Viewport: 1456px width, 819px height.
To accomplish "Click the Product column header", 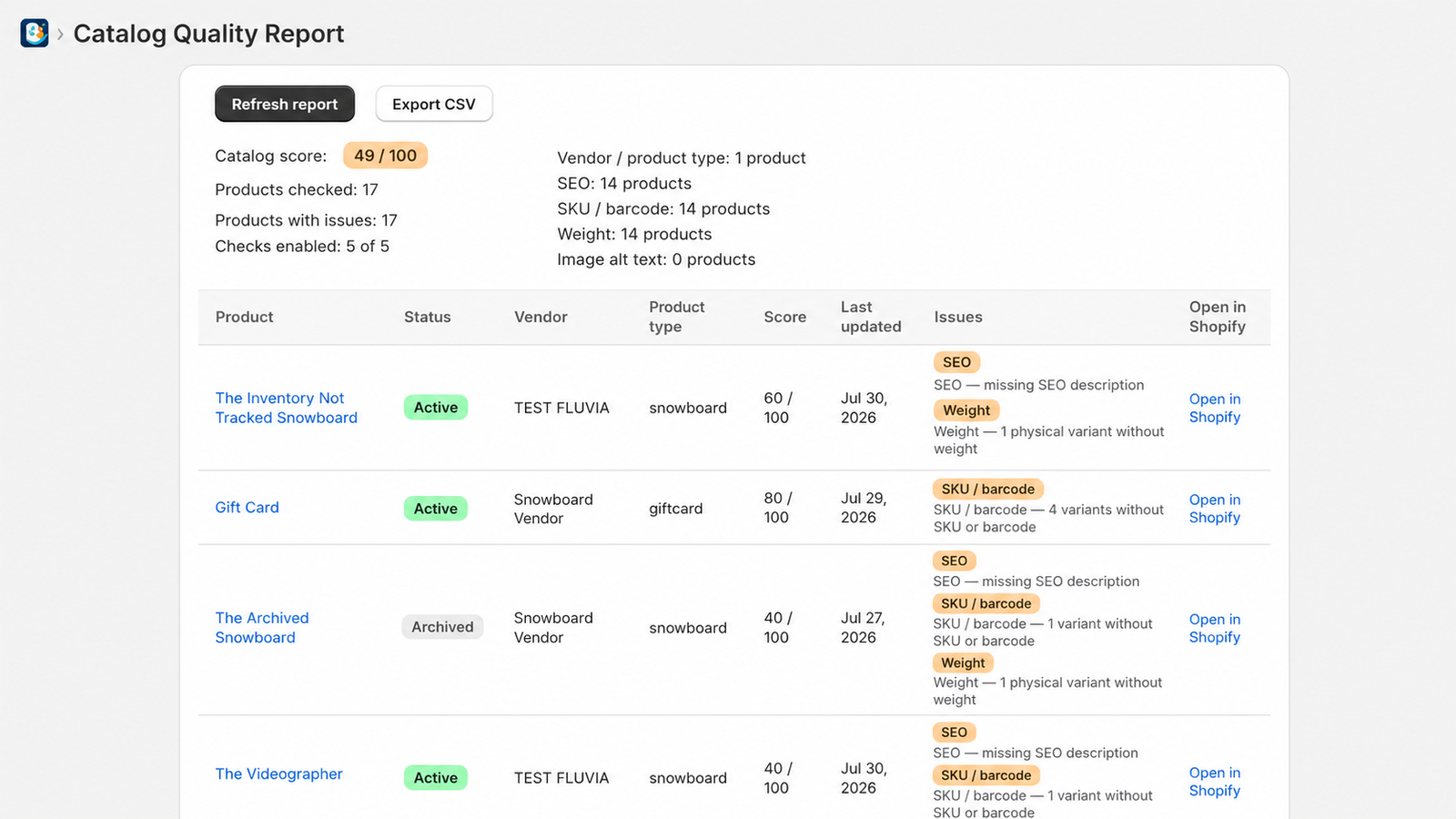I will 244,317.
